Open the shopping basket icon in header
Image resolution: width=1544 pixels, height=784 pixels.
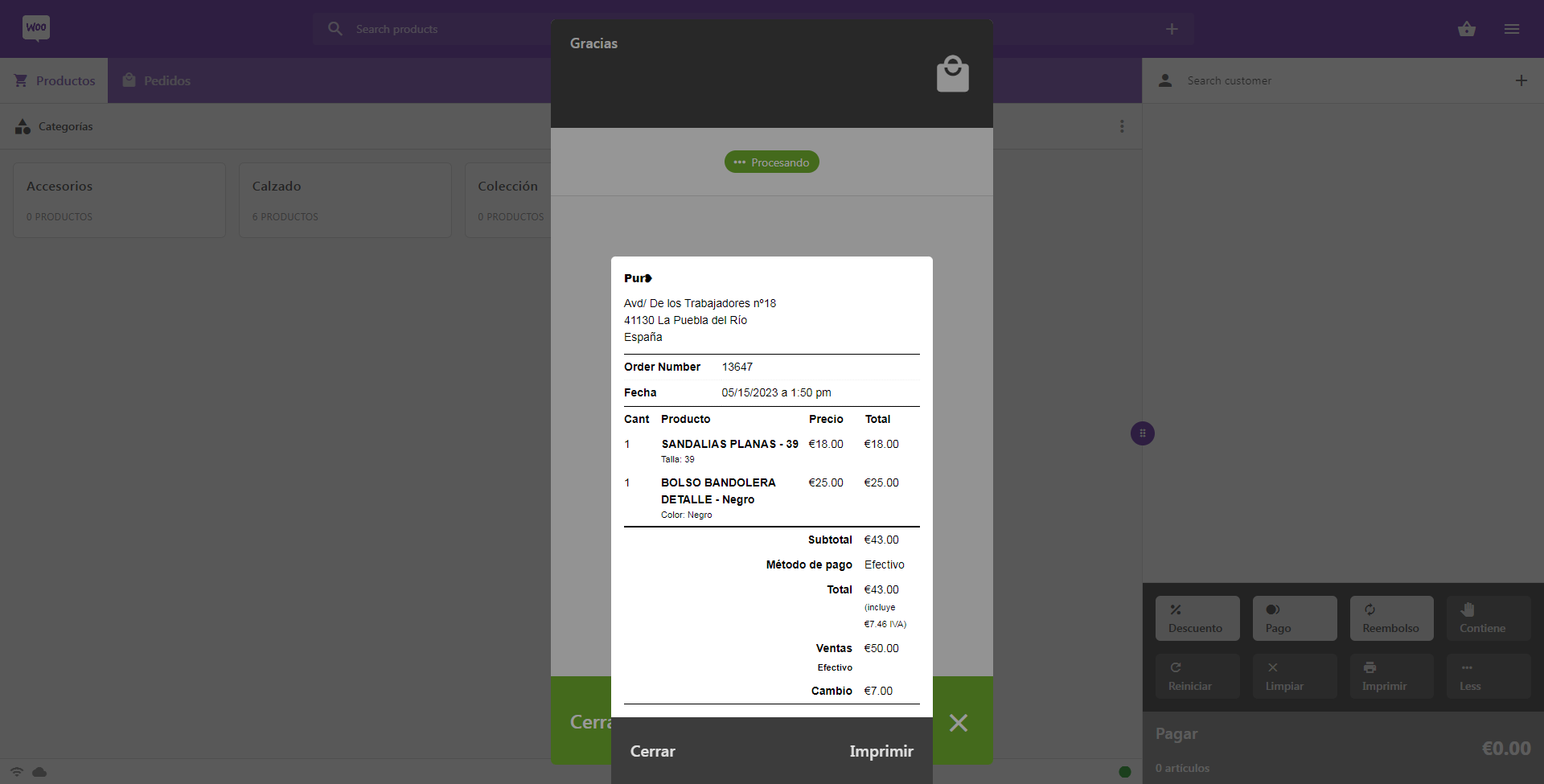point(1466,29)
